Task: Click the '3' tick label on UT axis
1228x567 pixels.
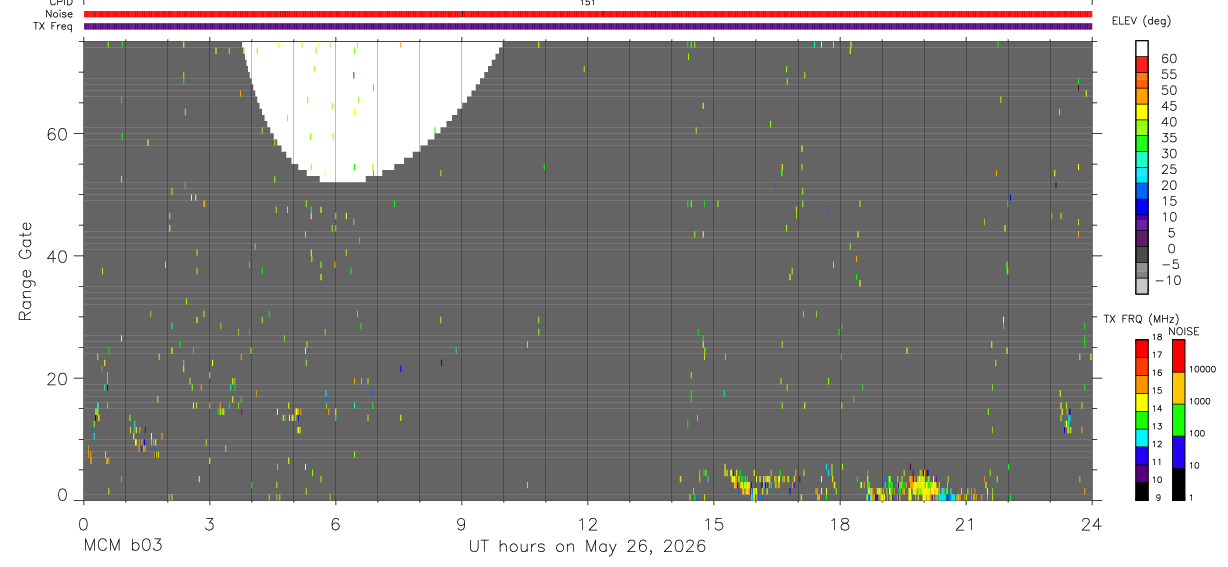Action: tap(209, 524)
